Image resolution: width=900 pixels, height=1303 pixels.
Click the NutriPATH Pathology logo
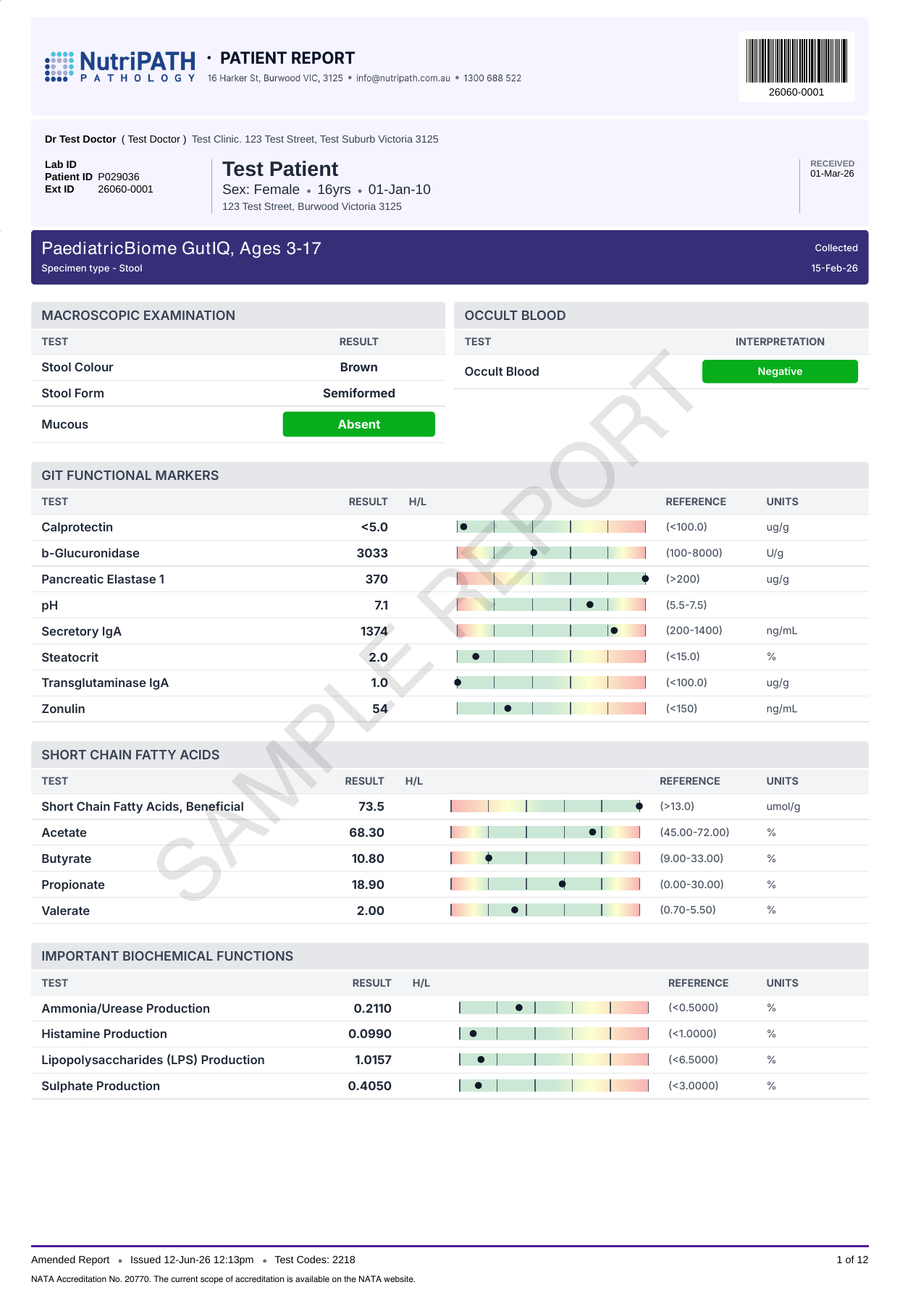(120, 67)
